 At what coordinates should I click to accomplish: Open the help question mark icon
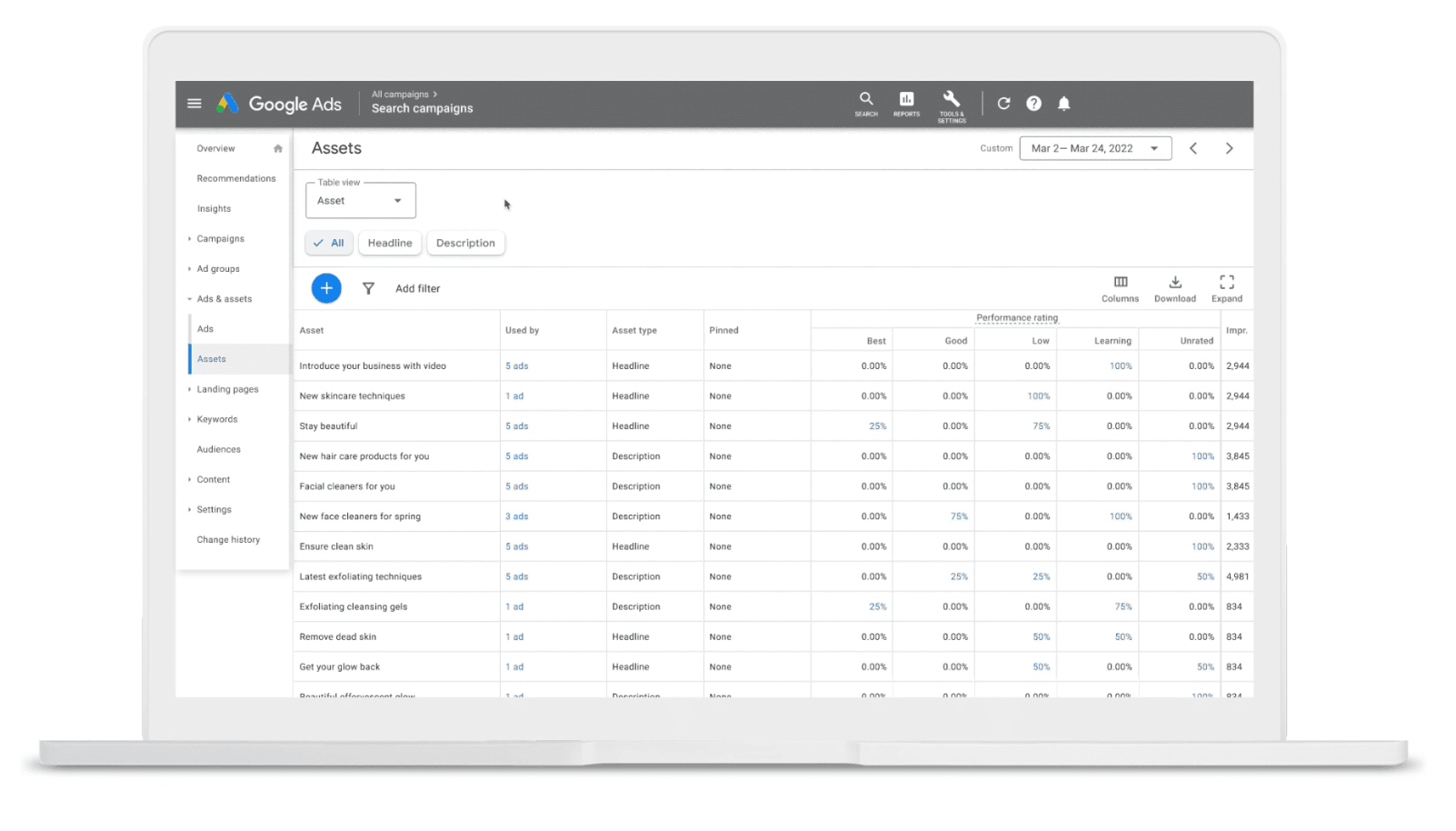pyautogui.click(x=1033, y=104)
